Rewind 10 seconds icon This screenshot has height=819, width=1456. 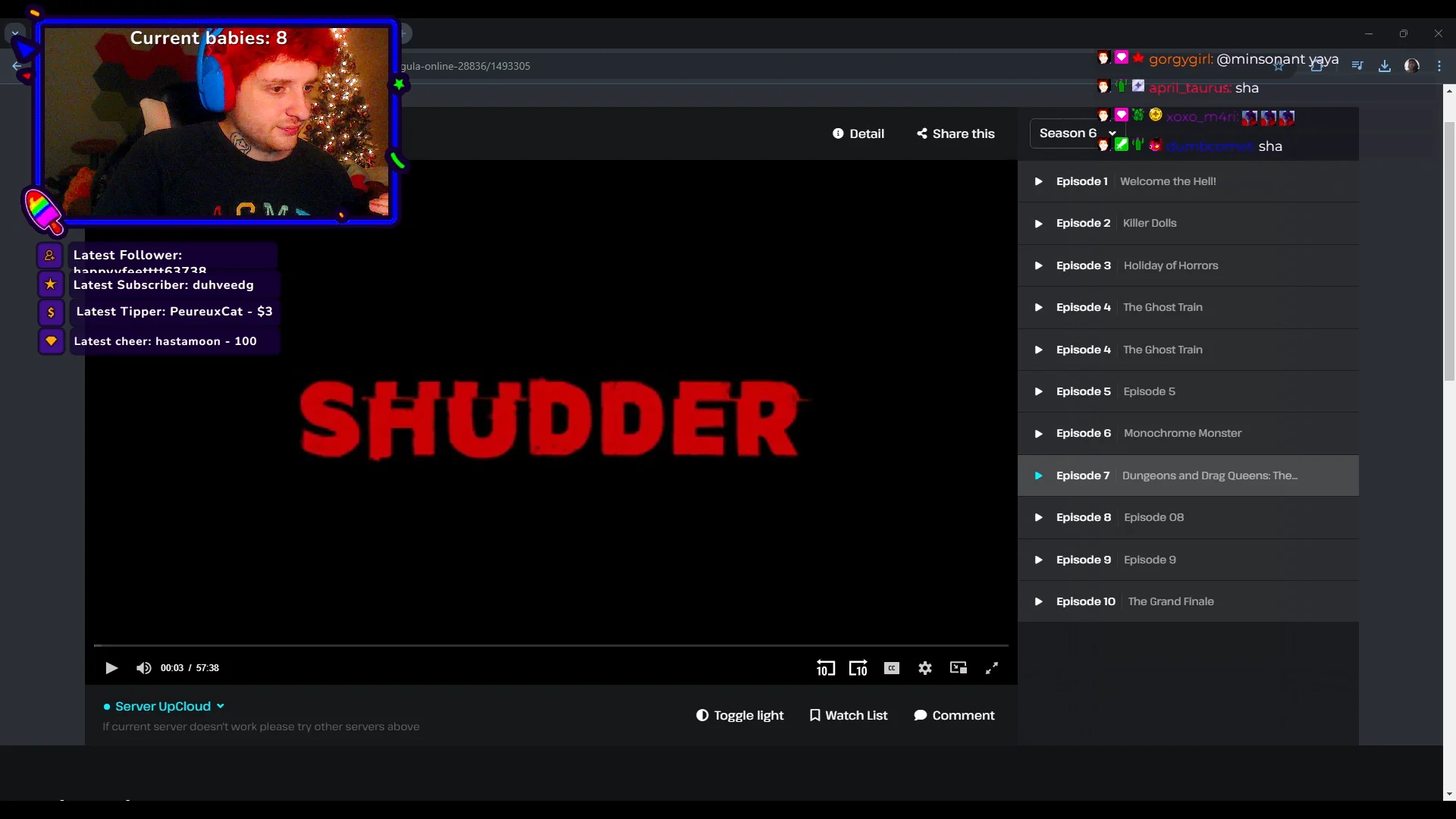coord(825,668)
